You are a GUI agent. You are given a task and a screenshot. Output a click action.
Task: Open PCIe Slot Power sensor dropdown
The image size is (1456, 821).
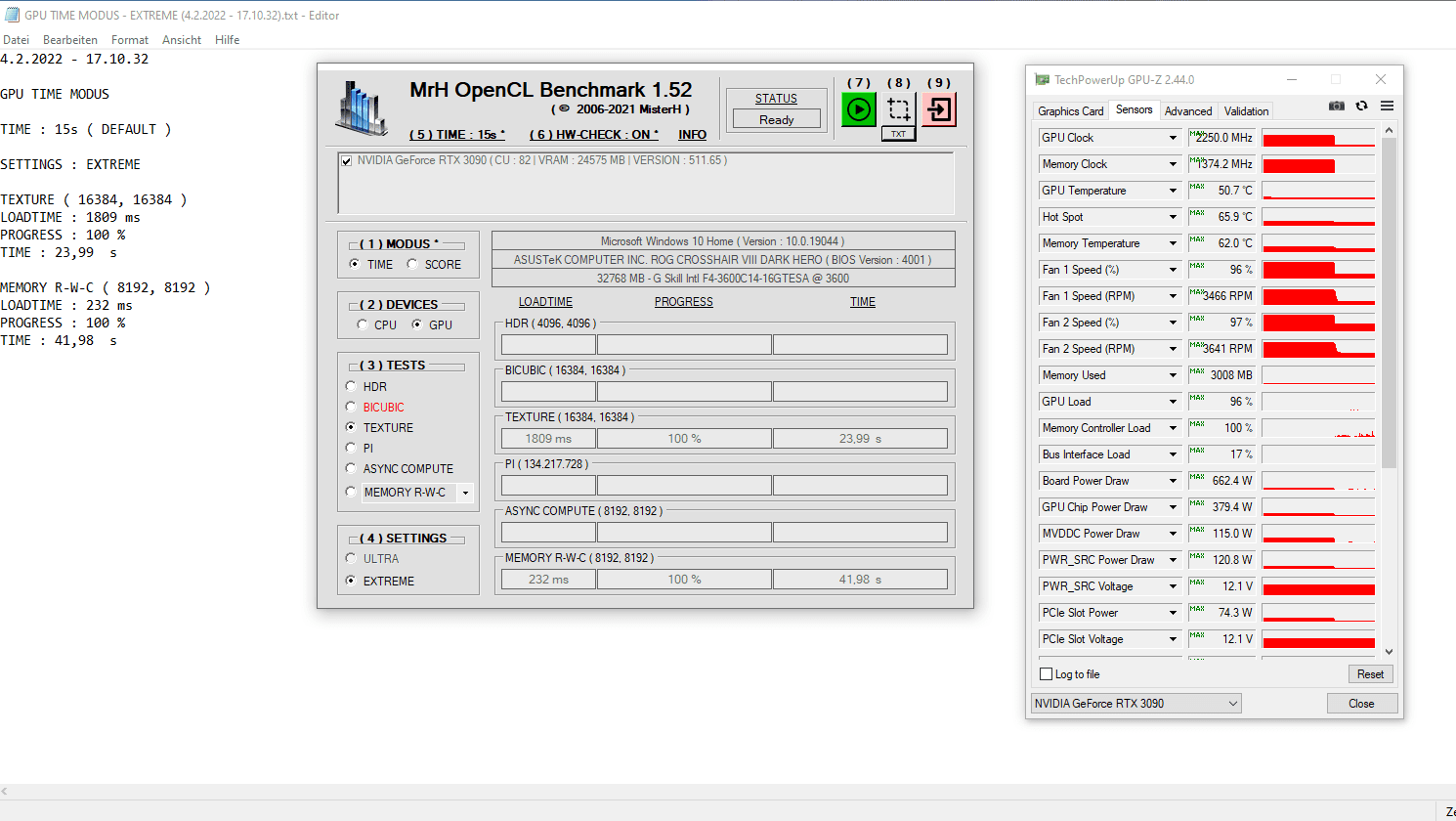click(1173, 613)
